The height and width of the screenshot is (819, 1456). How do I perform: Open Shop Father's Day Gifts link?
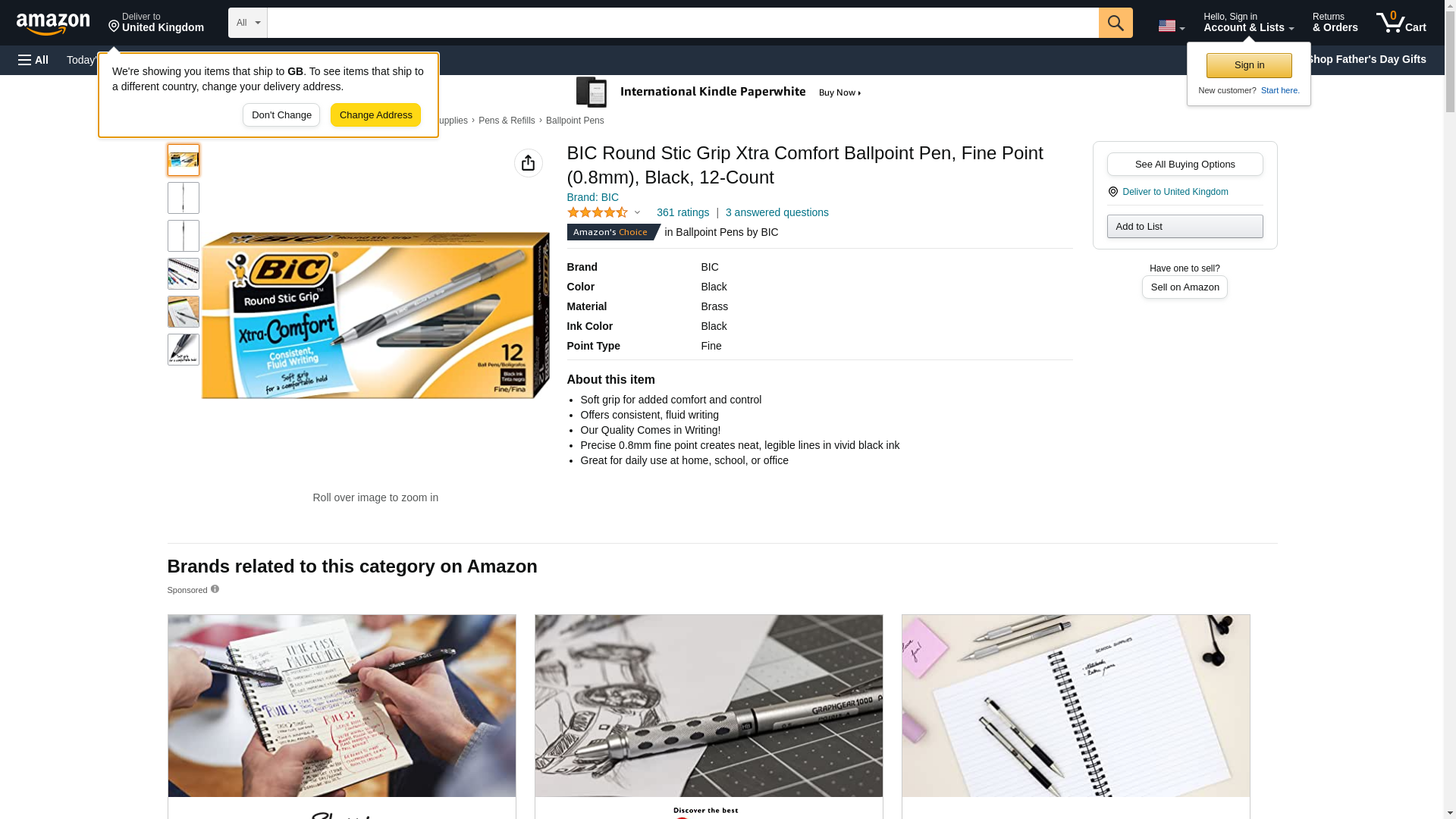1366,59
